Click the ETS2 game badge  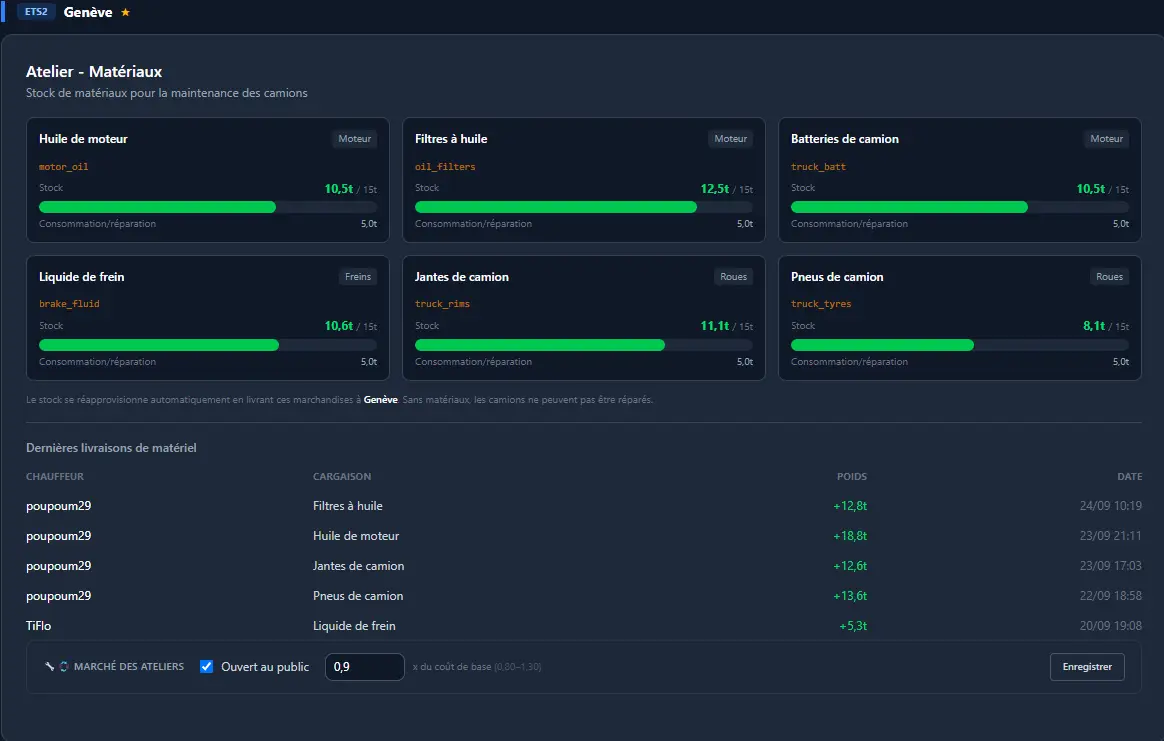36,12
